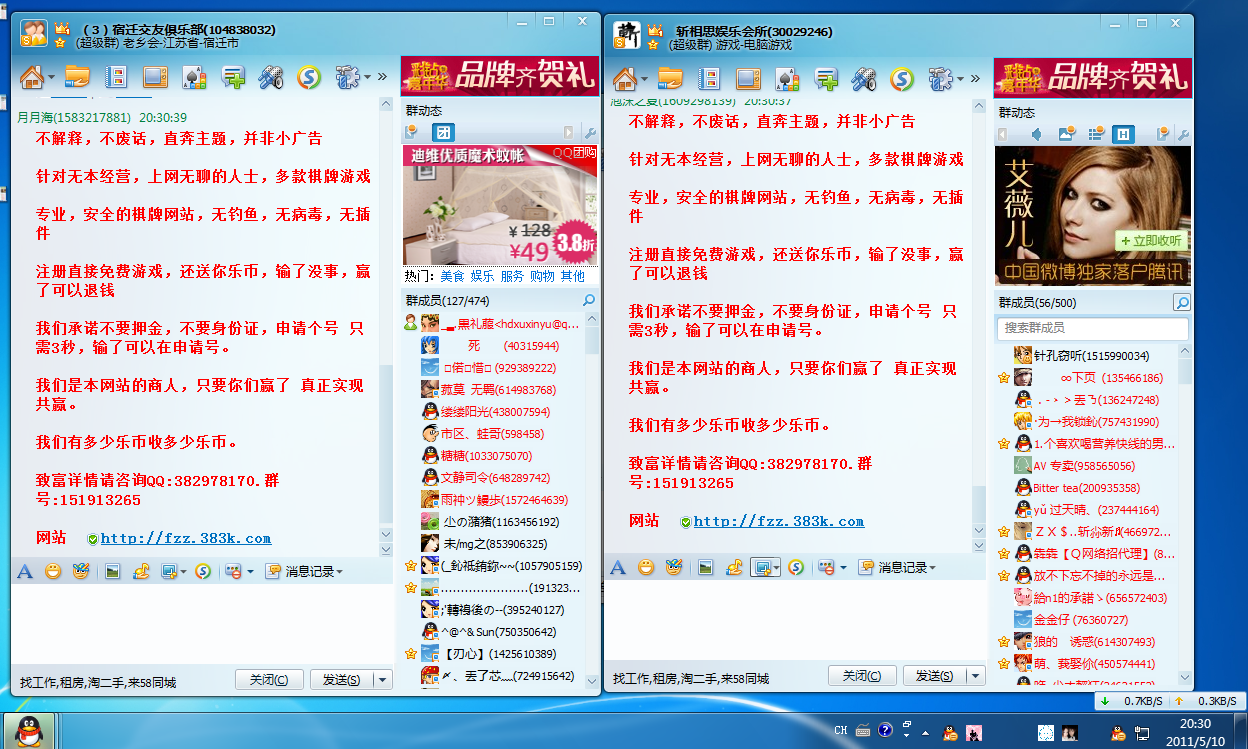This screenshot has height=749, width=1248.
Task: Launch card games icon in 新相思娱乐会所 window
Action: [788, 79]
